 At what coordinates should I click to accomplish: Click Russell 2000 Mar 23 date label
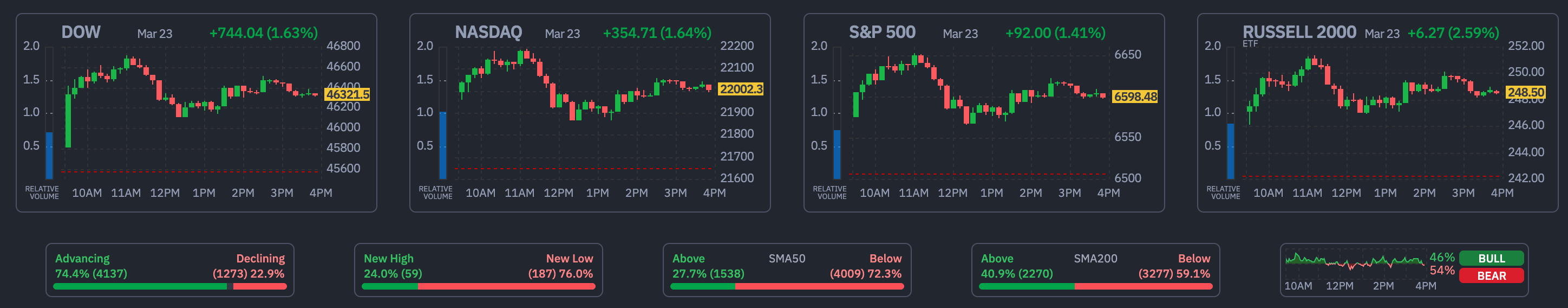click(x=1382, y=34)
